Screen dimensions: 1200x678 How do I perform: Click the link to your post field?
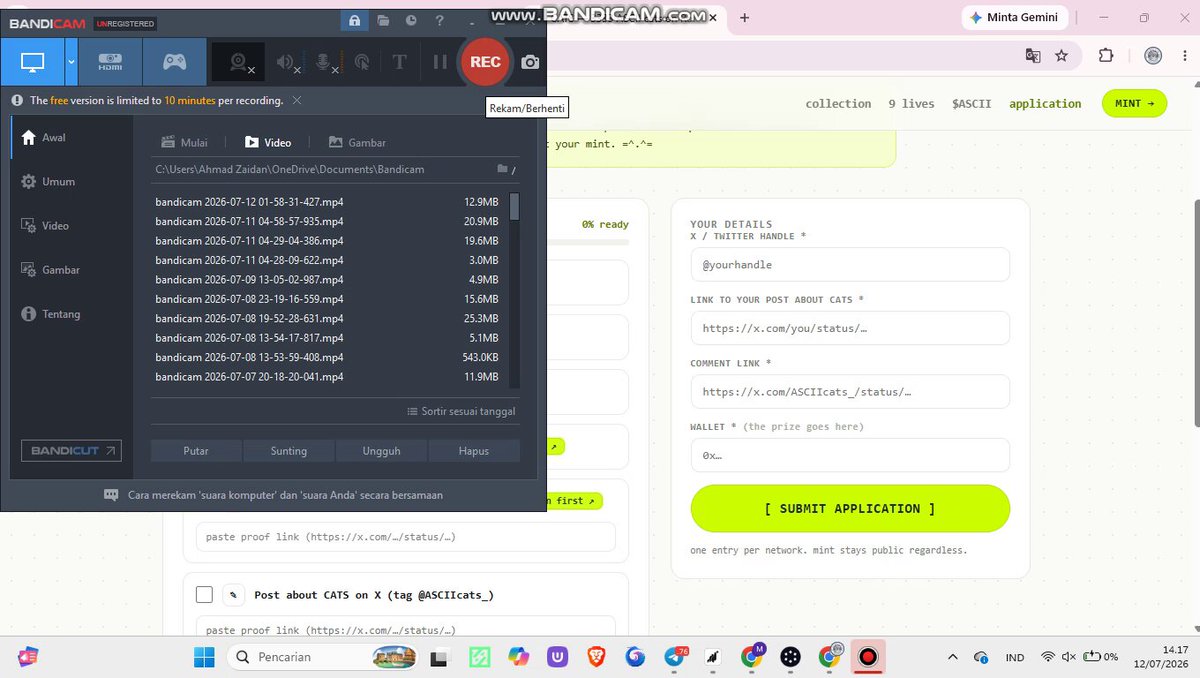850,328
